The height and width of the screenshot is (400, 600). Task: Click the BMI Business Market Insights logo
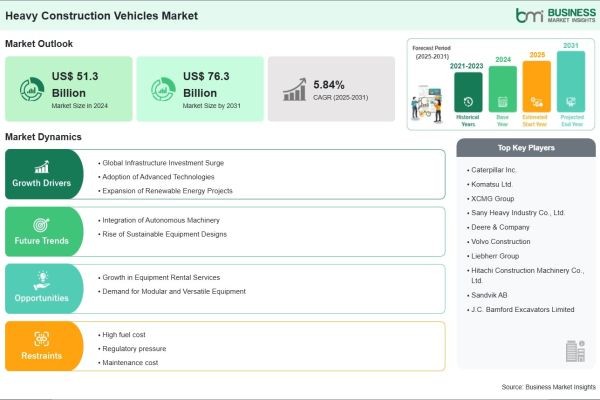(x=556, y=15)
